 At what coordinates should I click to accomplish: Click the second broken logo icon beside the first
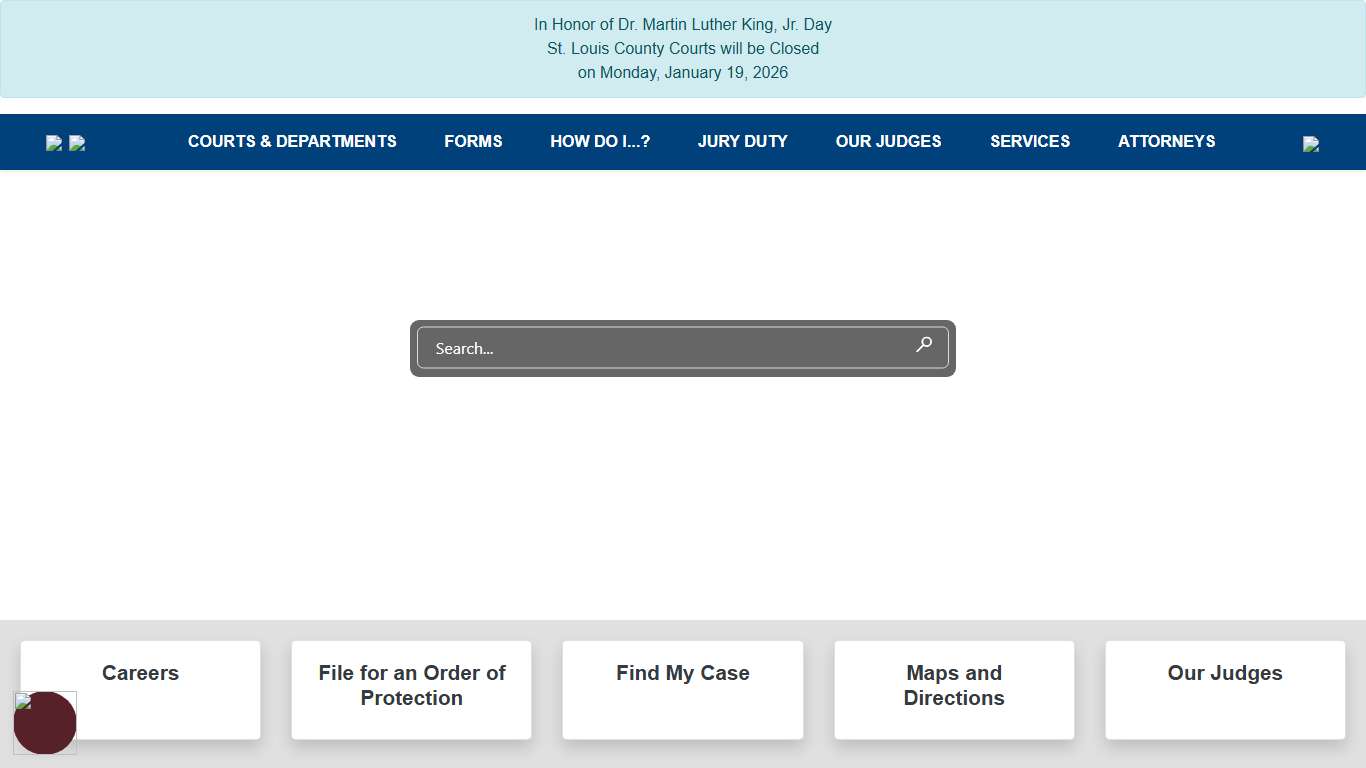point(77,143)
